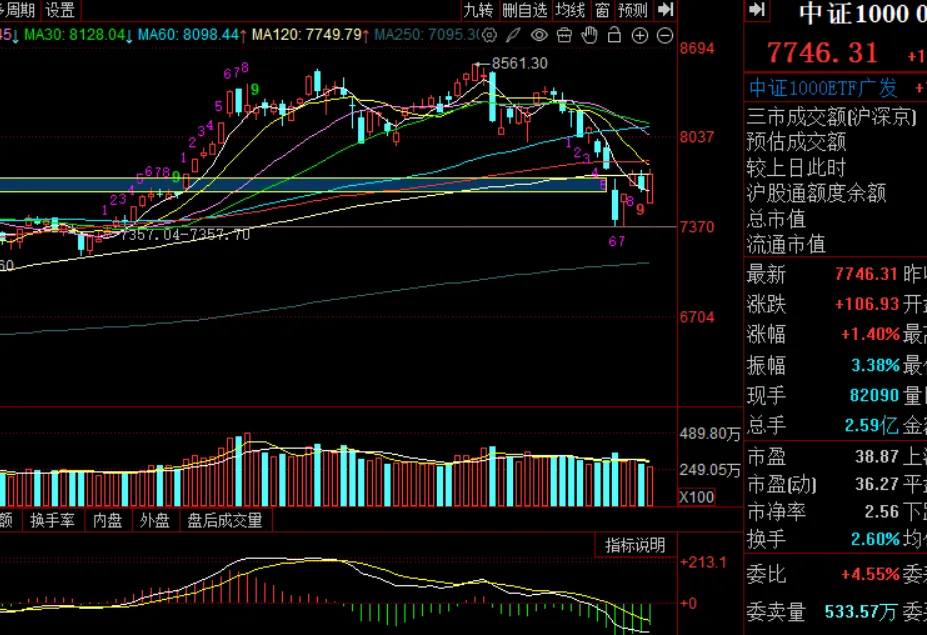Open chart settings gear icon

coord(489,35)
